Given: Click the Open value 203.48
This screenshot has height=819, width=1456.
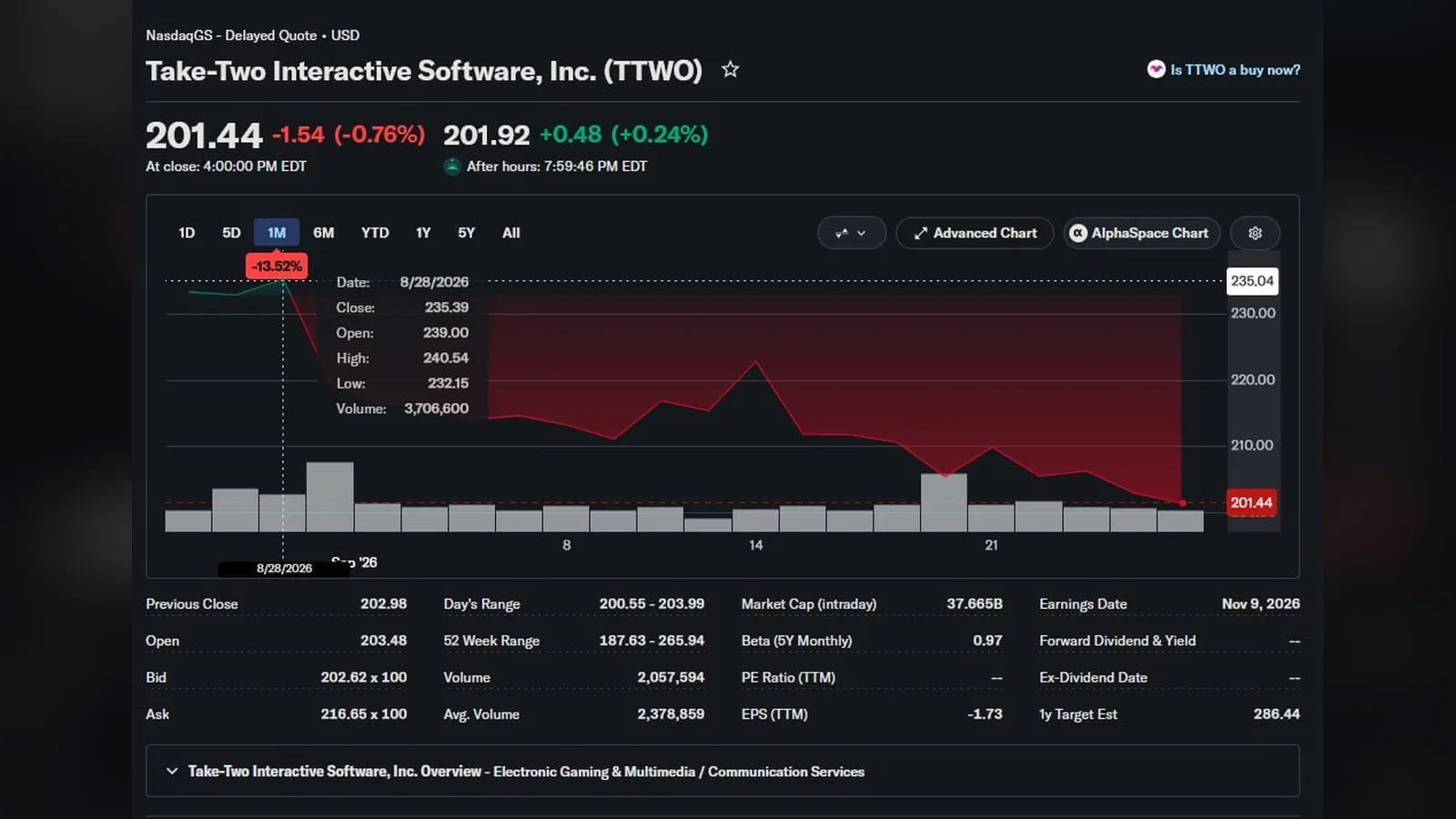Looking at the screenshot, I should pos(383,641).
